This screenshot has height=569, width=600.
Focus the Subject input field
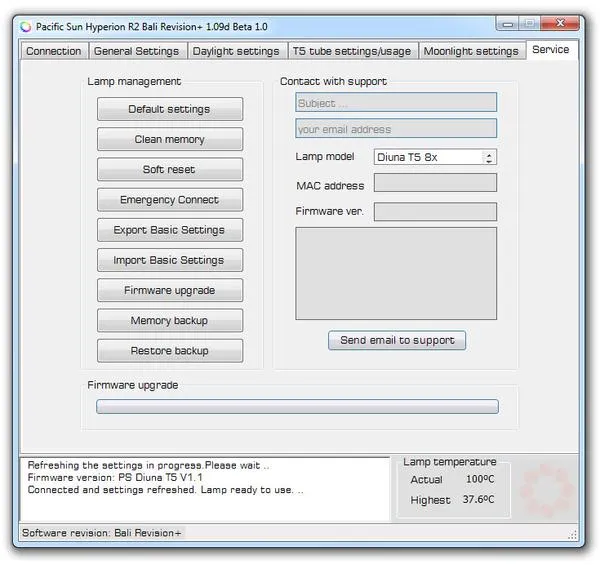tap(396, 102)
